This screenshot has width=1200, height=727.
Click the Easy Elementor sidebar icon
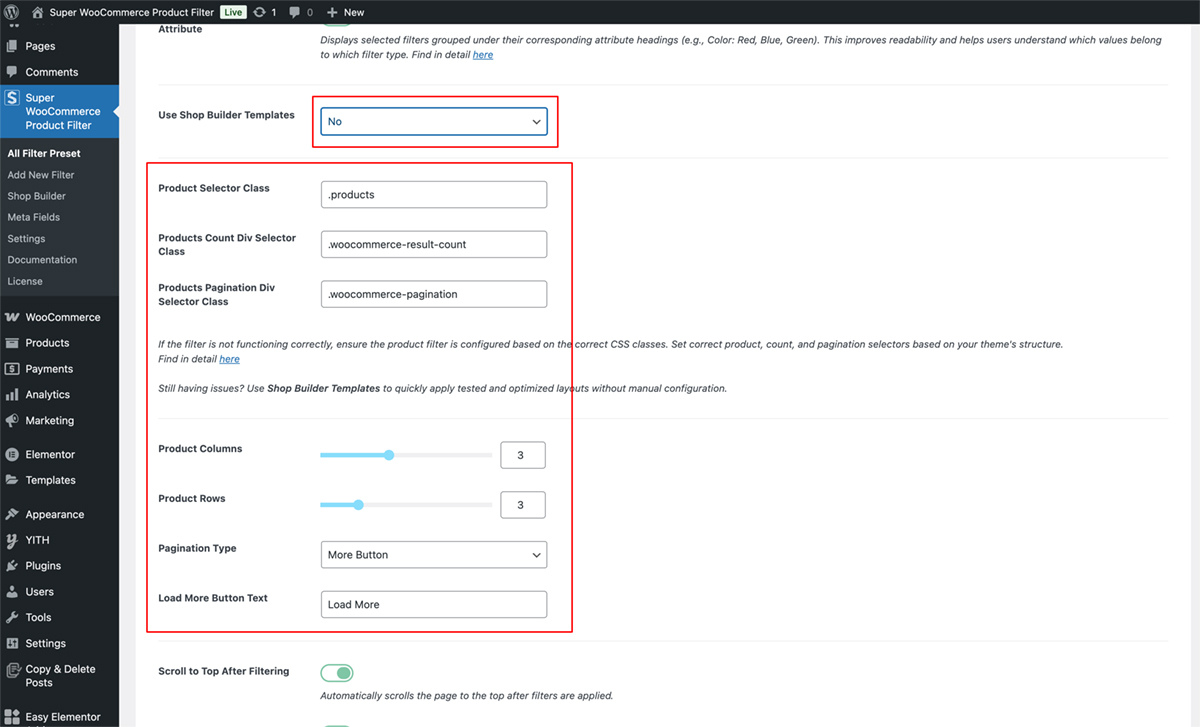12,717
